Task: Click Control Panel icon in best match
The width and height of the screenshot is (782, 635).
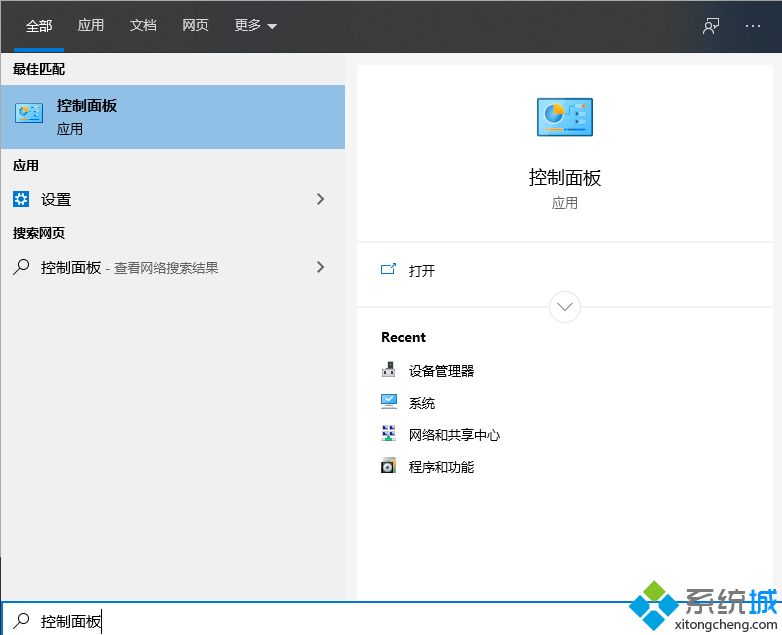Action: point(29,114)
